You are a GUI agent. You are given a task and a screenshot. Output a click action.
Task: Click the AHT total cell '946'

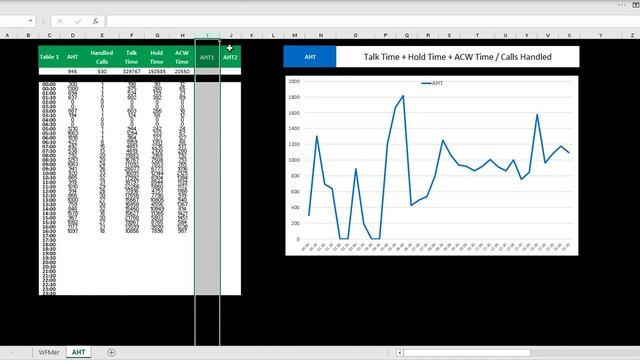click(x=73, y=71)
